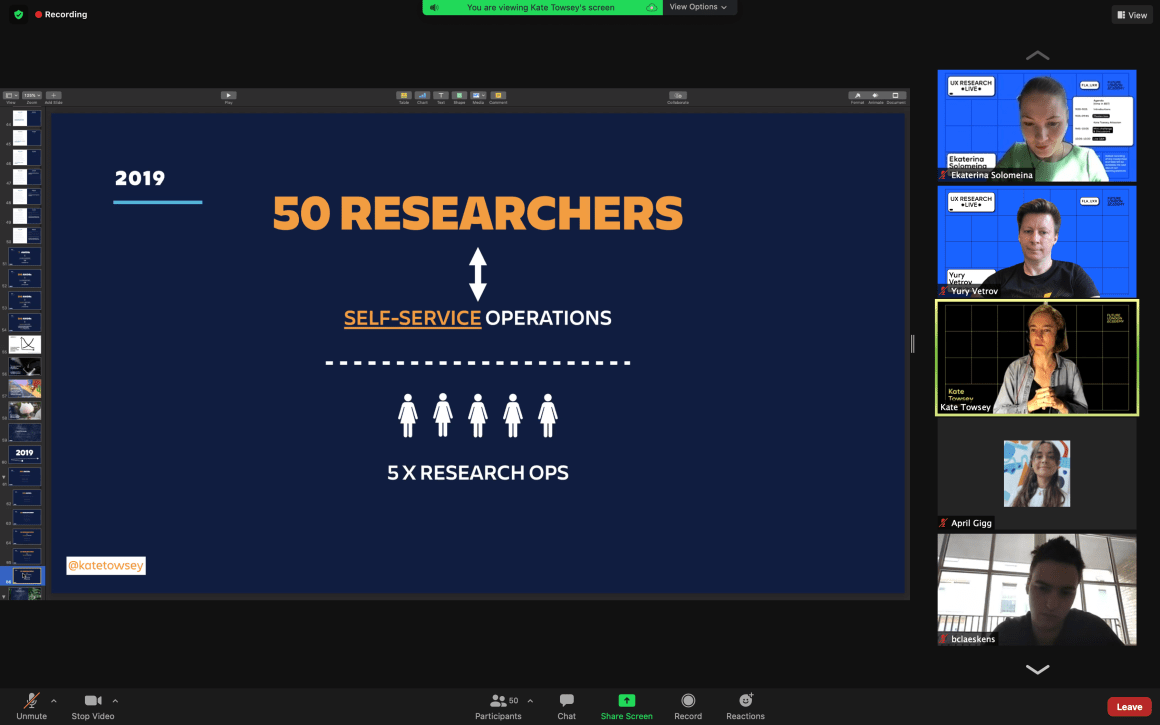Open the Animate inspector in Keynote
This screenshot has width=1160, height=725.
(x=876, y=95)
